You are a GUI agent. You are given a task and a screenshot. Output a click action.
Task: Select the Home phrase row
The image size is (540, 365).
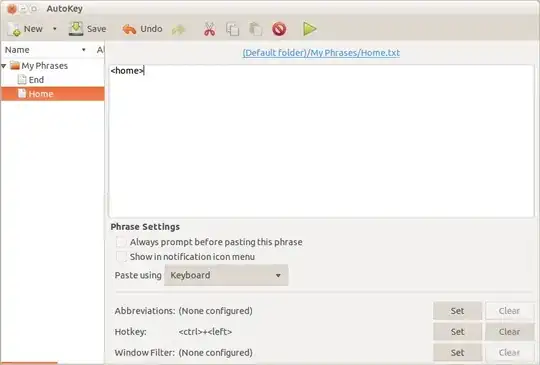(x=53, y=94)
